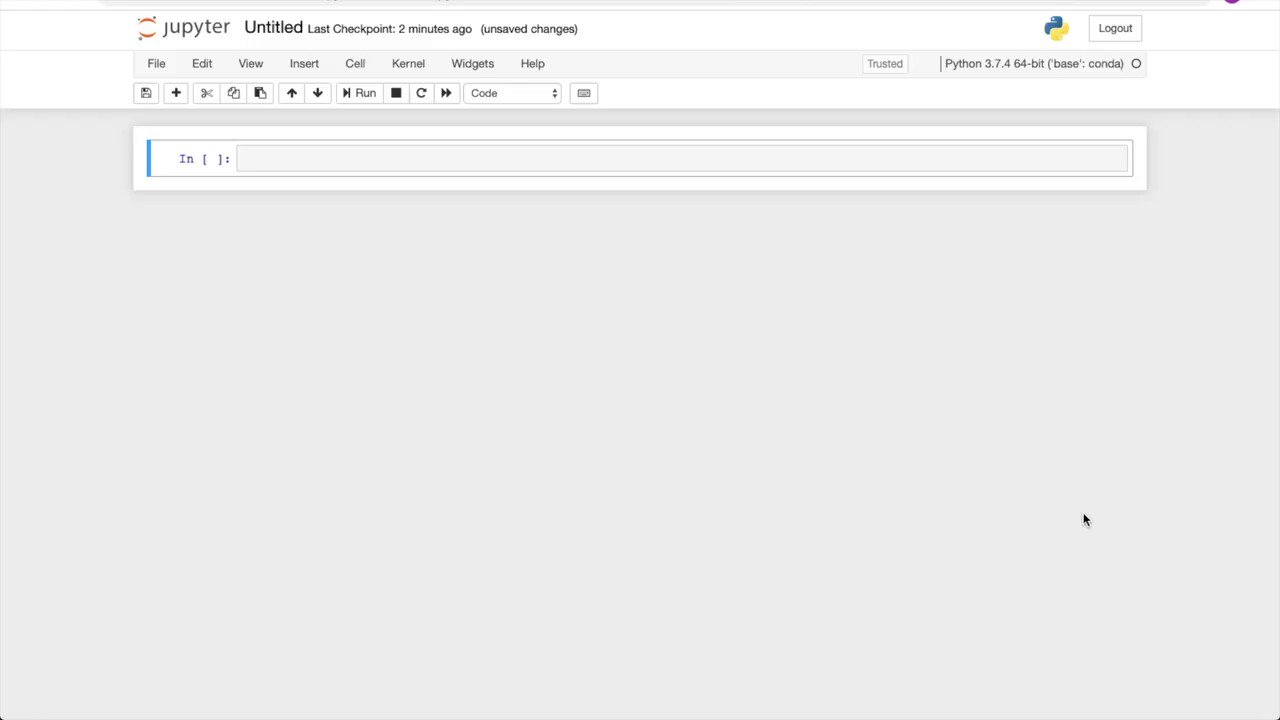
Task: Open the cell type dropdown showing Code
Action: (x=512, y=93)
